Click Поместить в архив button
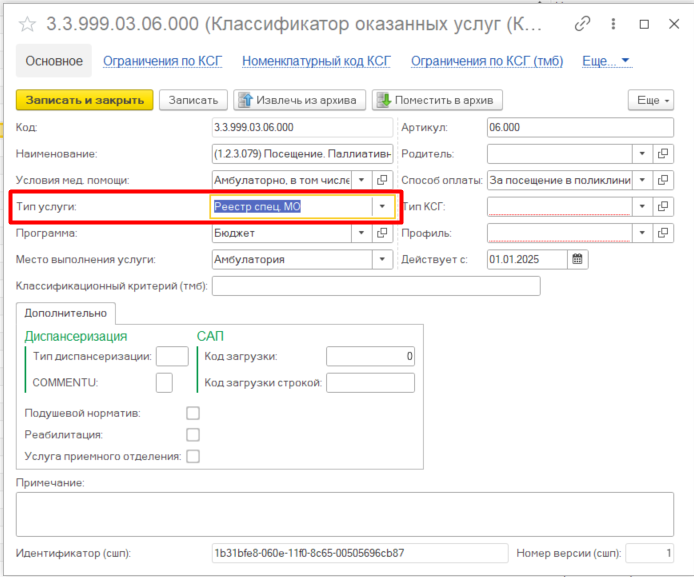694x577 pixels. (x=437, y=100)
